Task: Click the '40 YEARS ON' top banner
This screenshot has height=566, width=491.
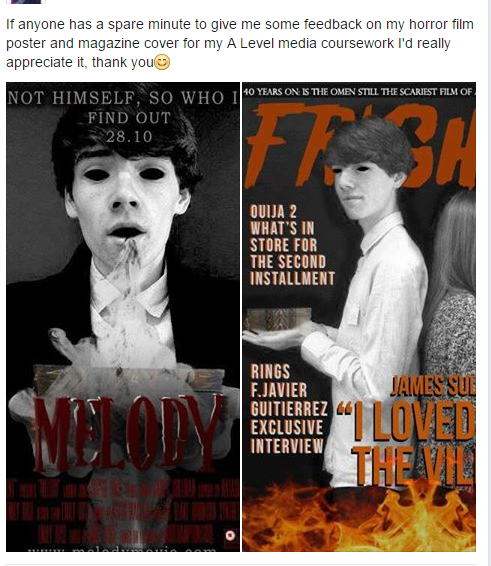Action: click(359, 92)
